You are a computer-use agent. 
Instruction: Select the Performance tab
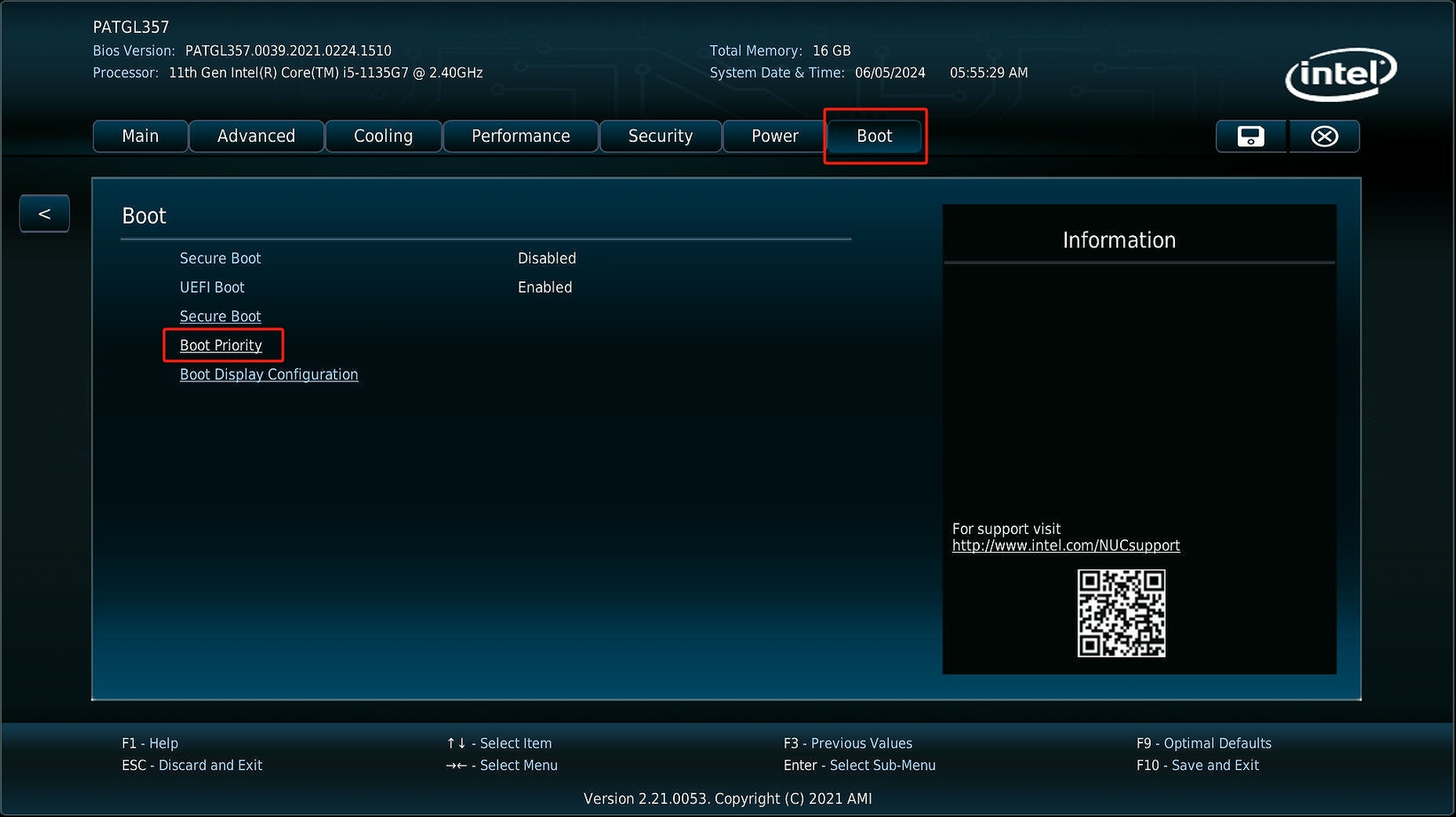(521, 137)
